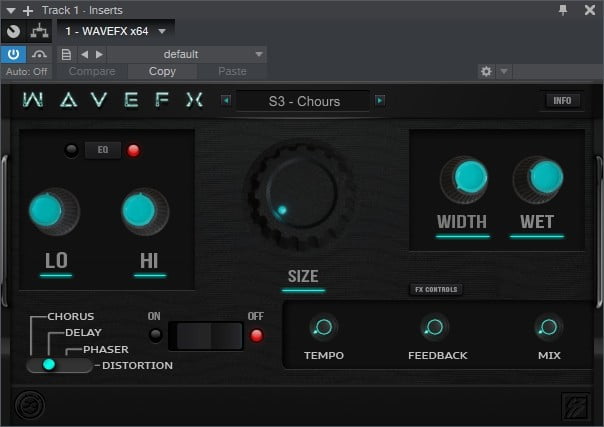Select the DELAY effect label
This screenshot has height=427, width=604.
83,332
